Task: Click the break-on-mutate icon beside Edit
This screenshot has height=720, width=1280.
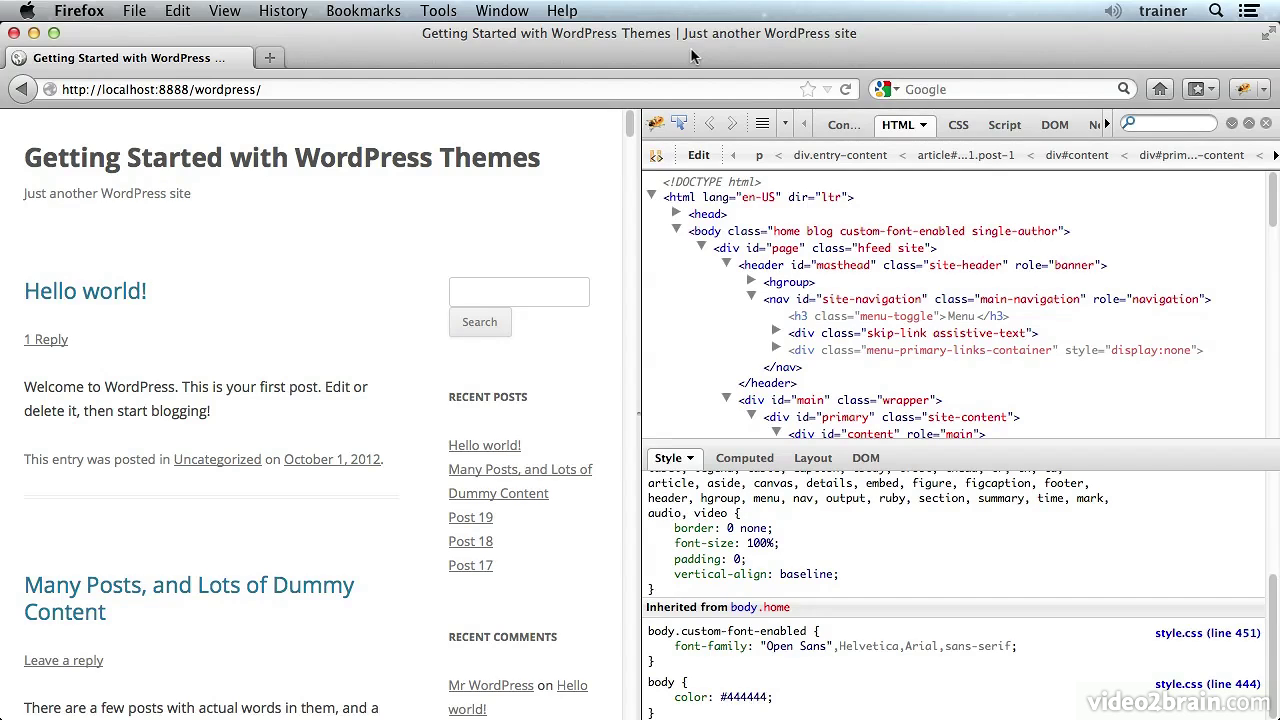Action: pos(656,156)
